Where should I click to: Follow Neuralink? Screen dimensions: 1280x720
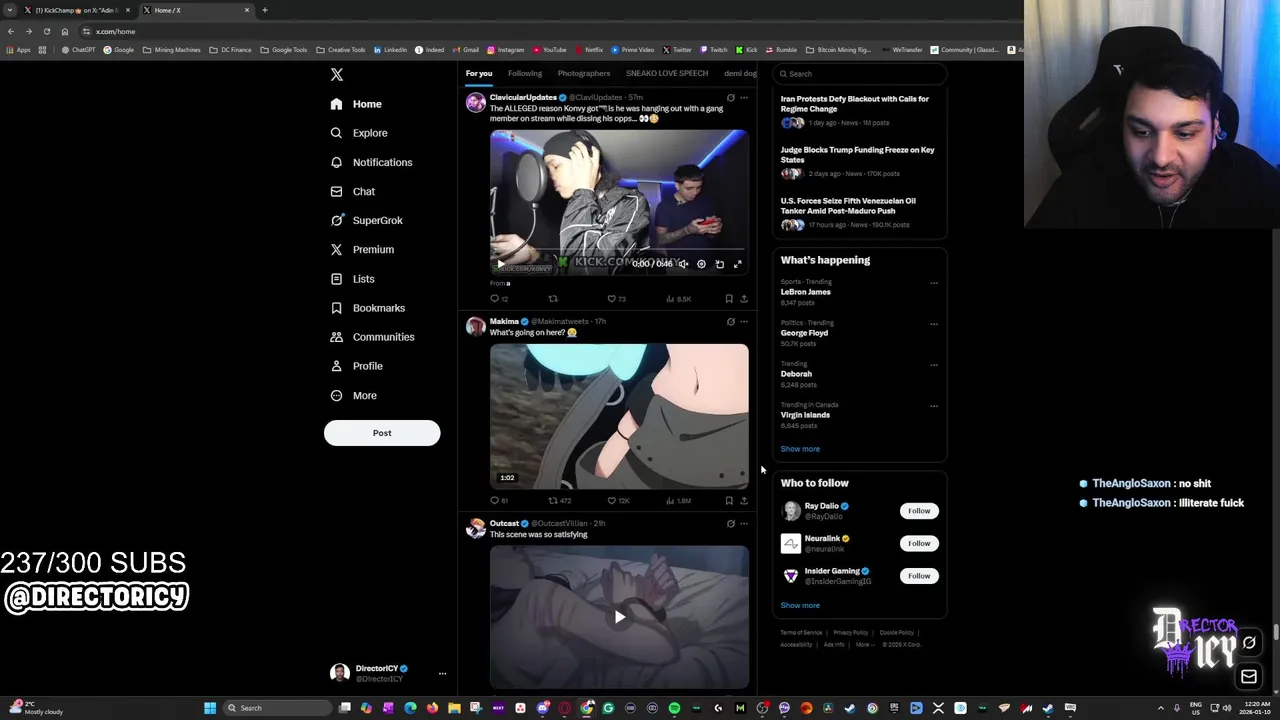[919, 543]
